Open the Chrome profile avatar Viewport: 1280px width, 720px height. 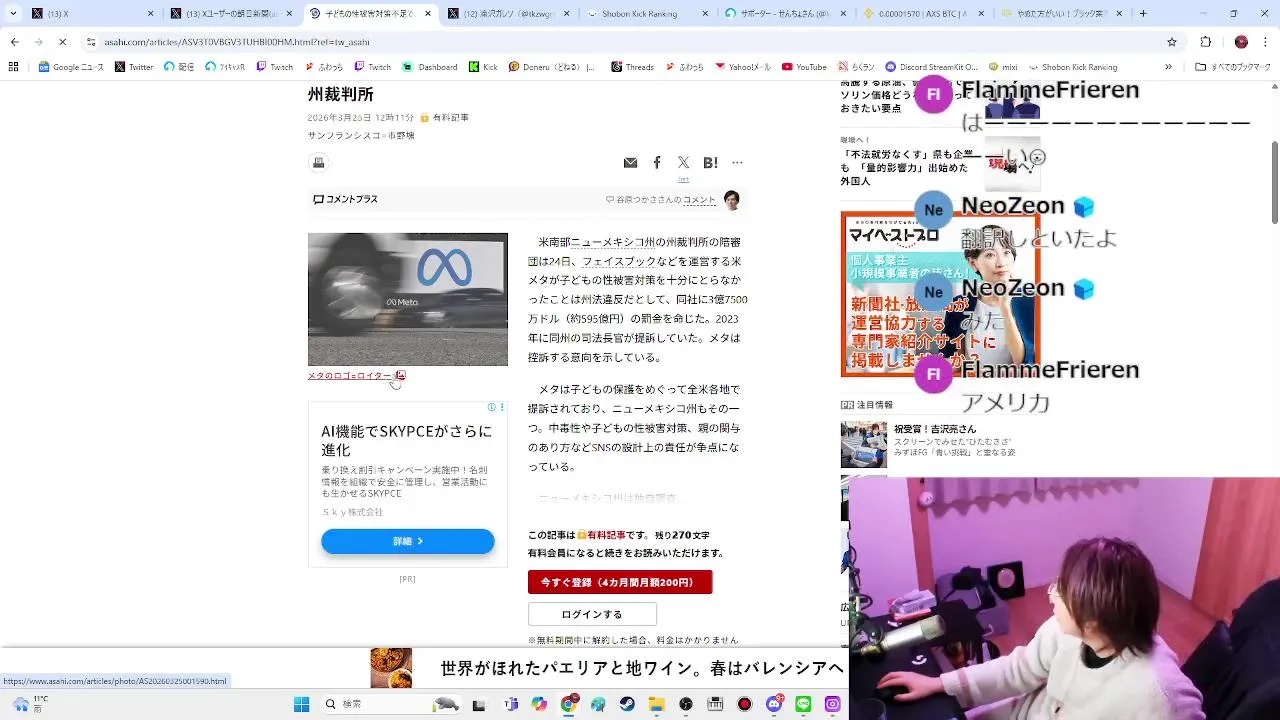tap(1241, 42)
